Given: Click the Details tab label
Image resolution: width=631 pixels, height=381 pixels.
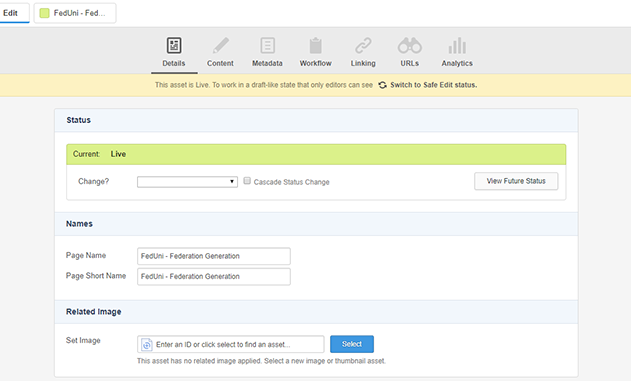Looking at the screenshot, I should [174, 63].
